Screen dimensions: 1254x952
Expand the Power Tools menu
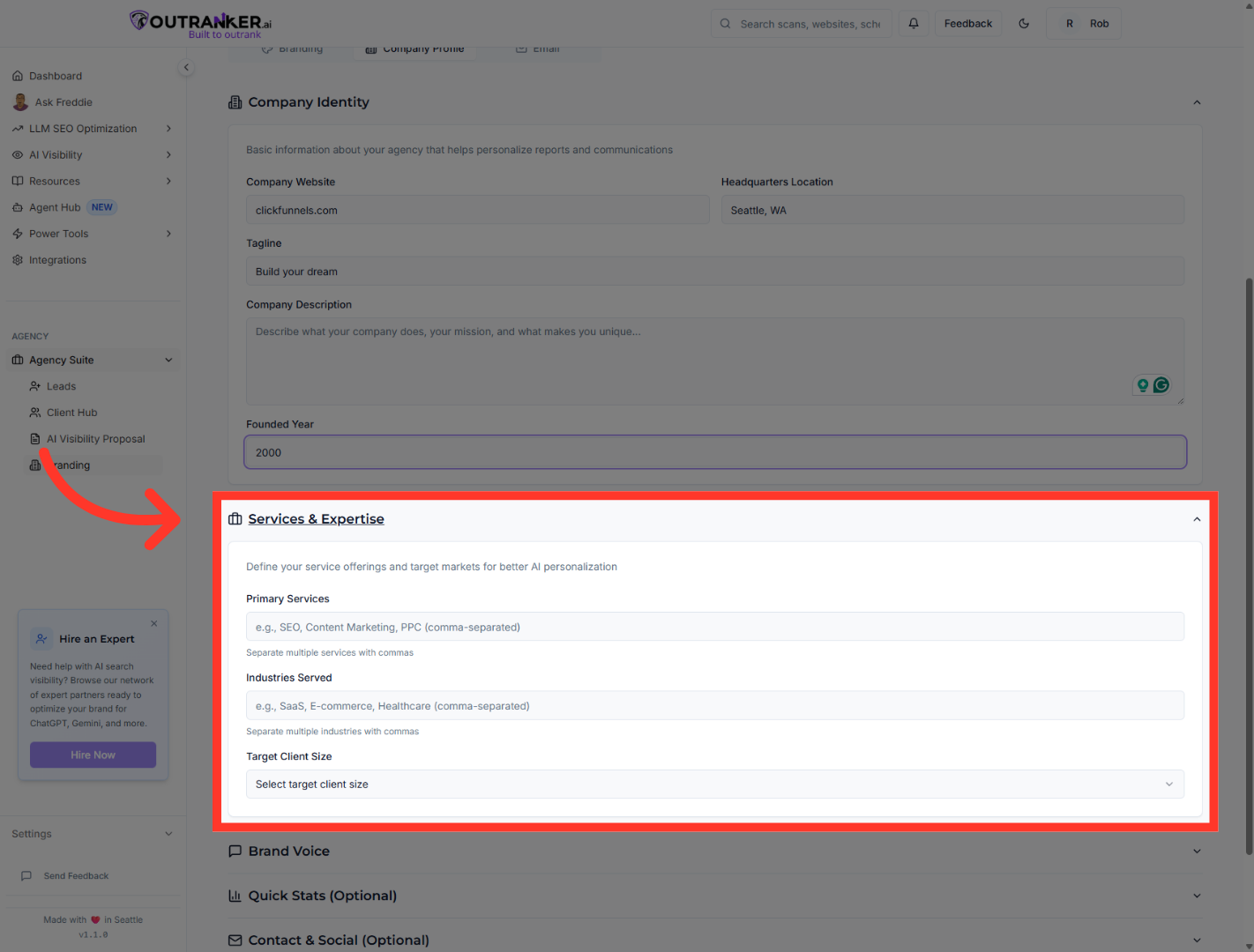pyautogui.click(x=93, y=234)
